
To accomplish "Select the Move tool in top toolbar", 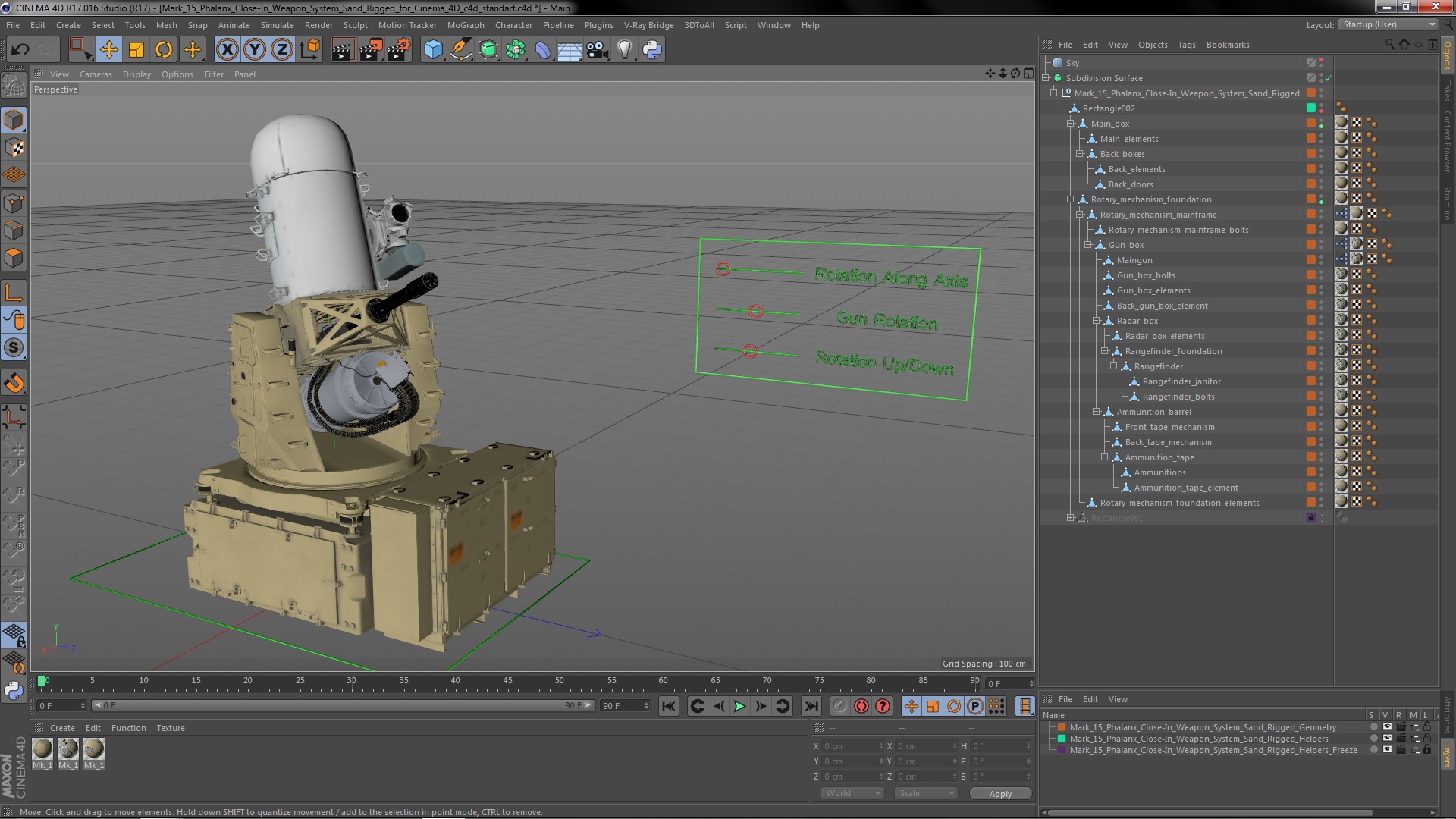I will (x=108, y=50).
